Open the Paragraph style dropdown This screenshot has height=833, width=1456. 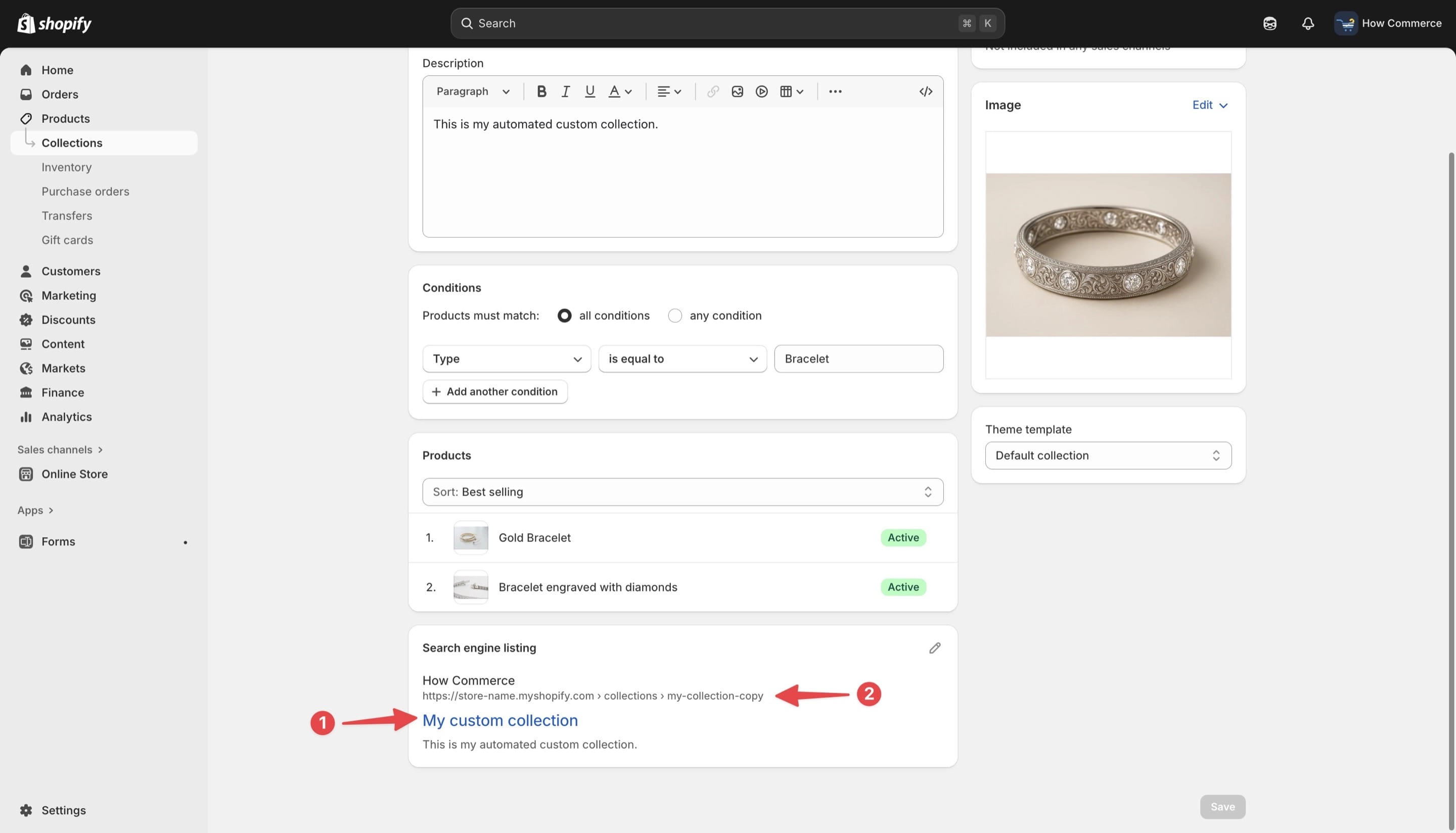pyautogui.click(x=473, y=92)
